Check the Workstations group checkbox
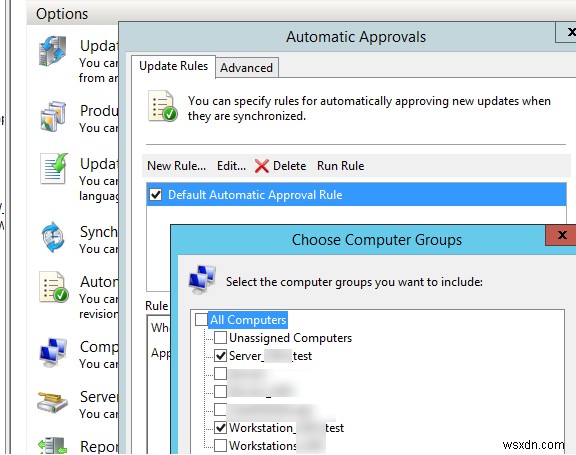This screenshot has width=576, height=455. tap(220, 445)
